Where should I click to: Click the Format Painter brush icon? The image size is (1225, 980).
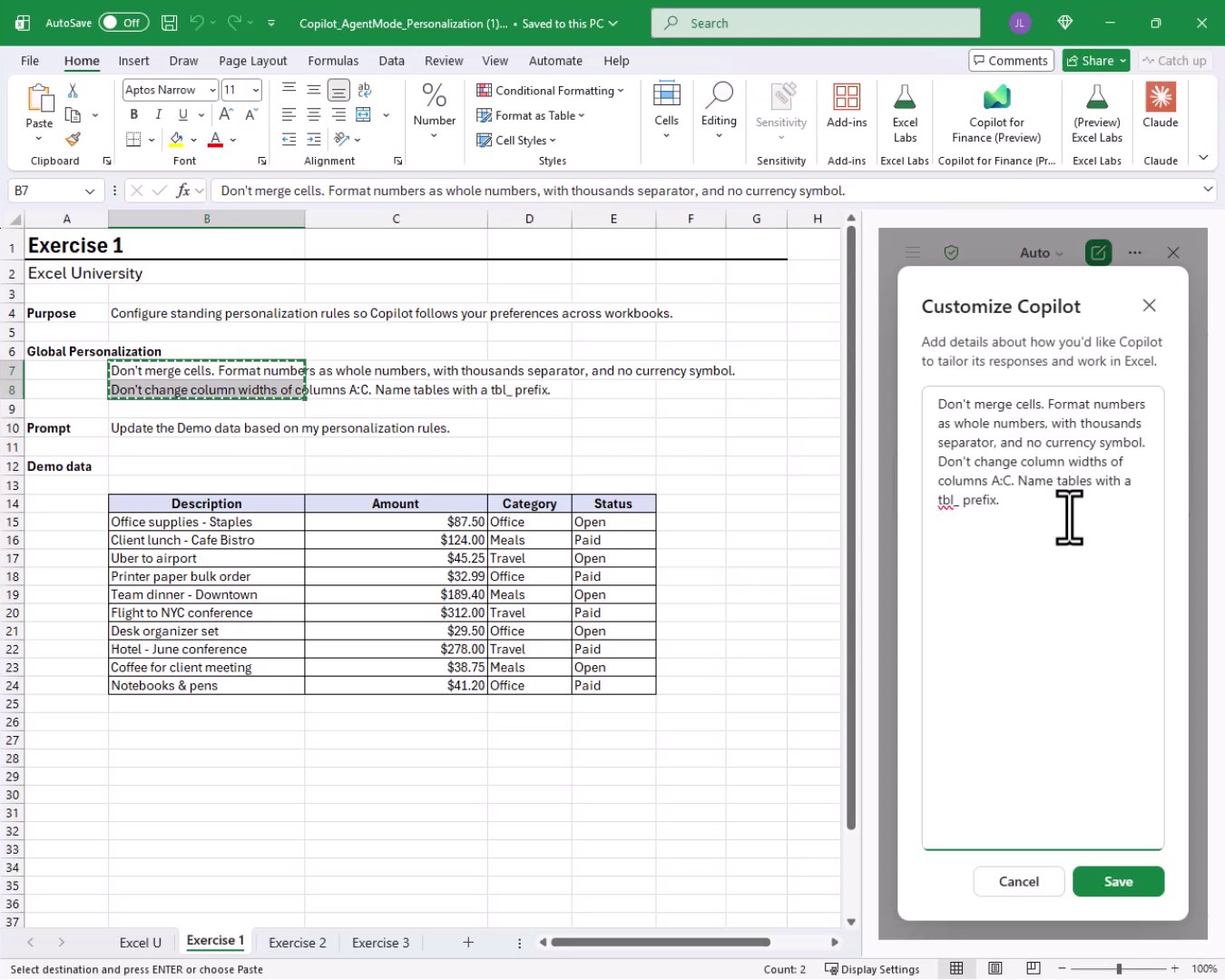pyautogui.click(x=73, y=140)
